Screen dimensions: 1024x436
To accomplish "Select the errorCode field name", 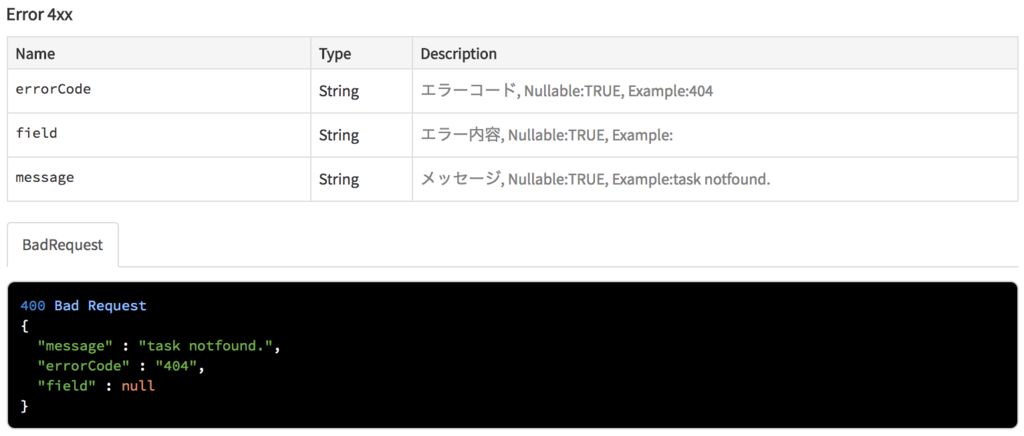I will pyautogui.click(x=53, y=89).
